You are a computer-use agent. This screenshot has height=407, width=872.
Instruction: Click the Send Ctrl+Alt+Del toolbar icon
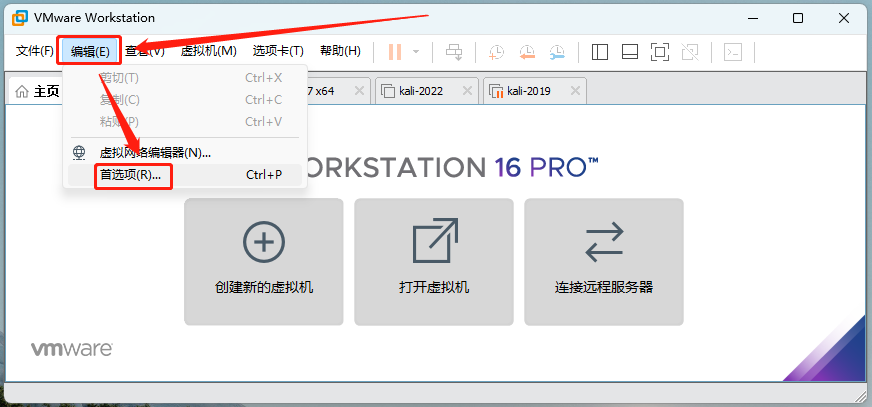point(454,52)
